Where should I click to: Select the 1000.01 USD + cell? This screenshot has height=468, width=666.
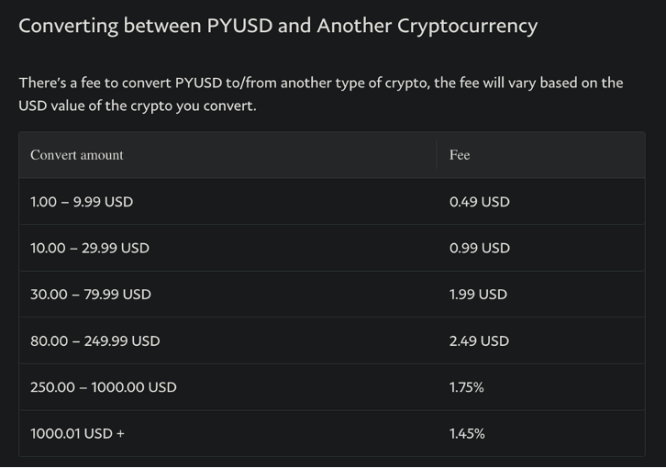78,434
